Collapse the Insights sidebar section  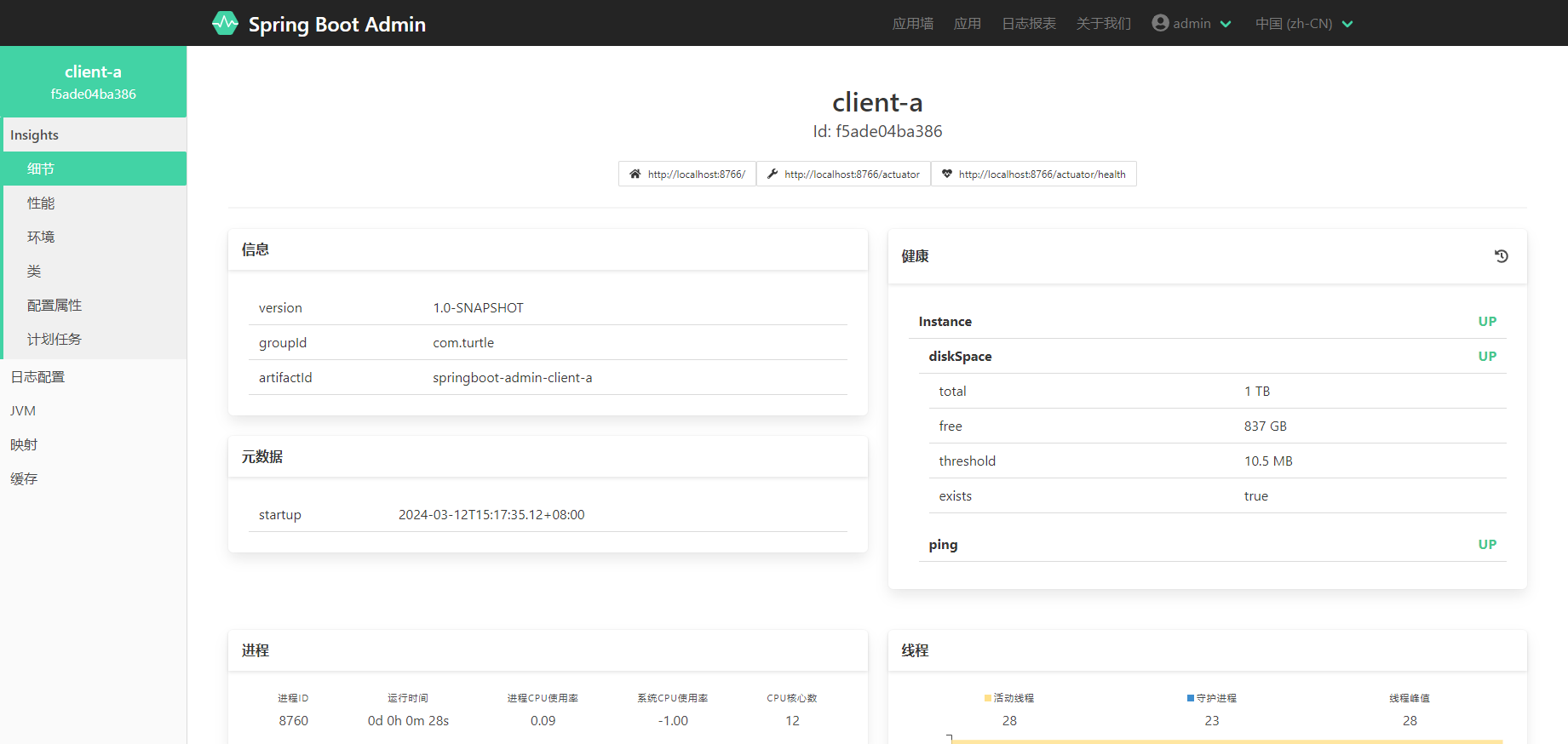tap(94, 134)
